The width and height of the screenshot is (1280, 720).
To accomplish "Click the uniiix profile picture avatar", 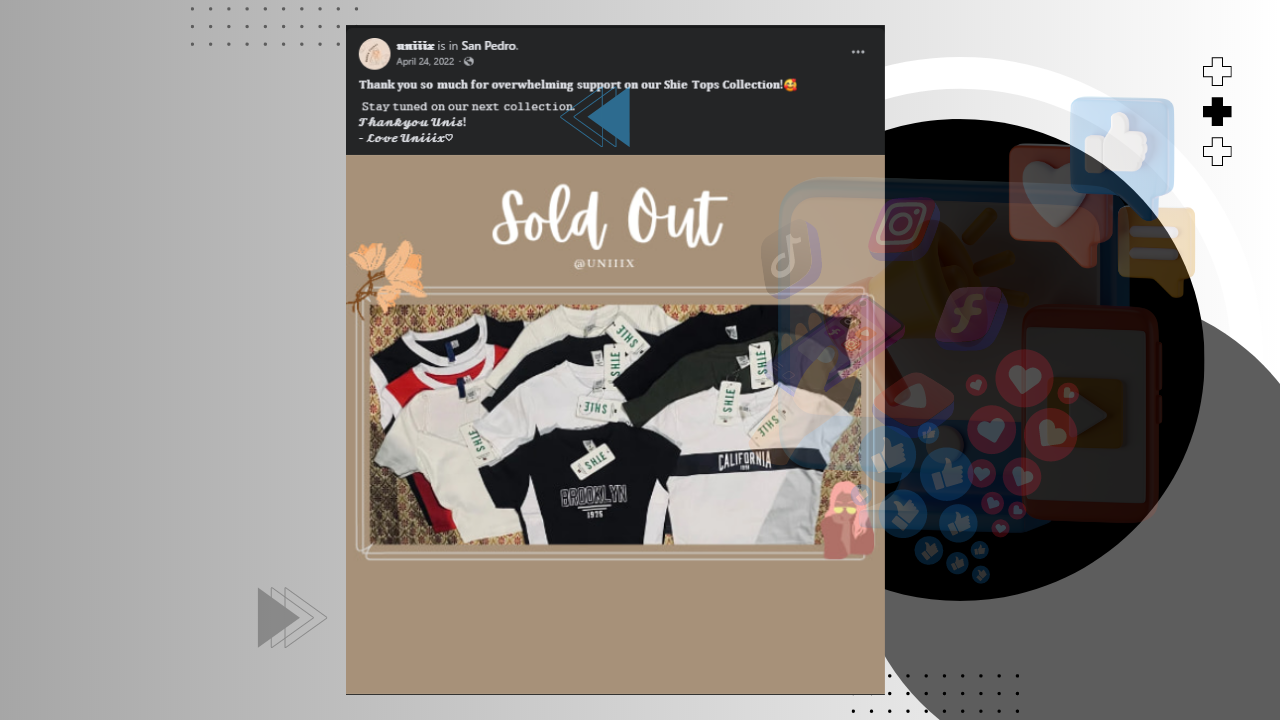I will pyautogui.click(x=375, y=53).
